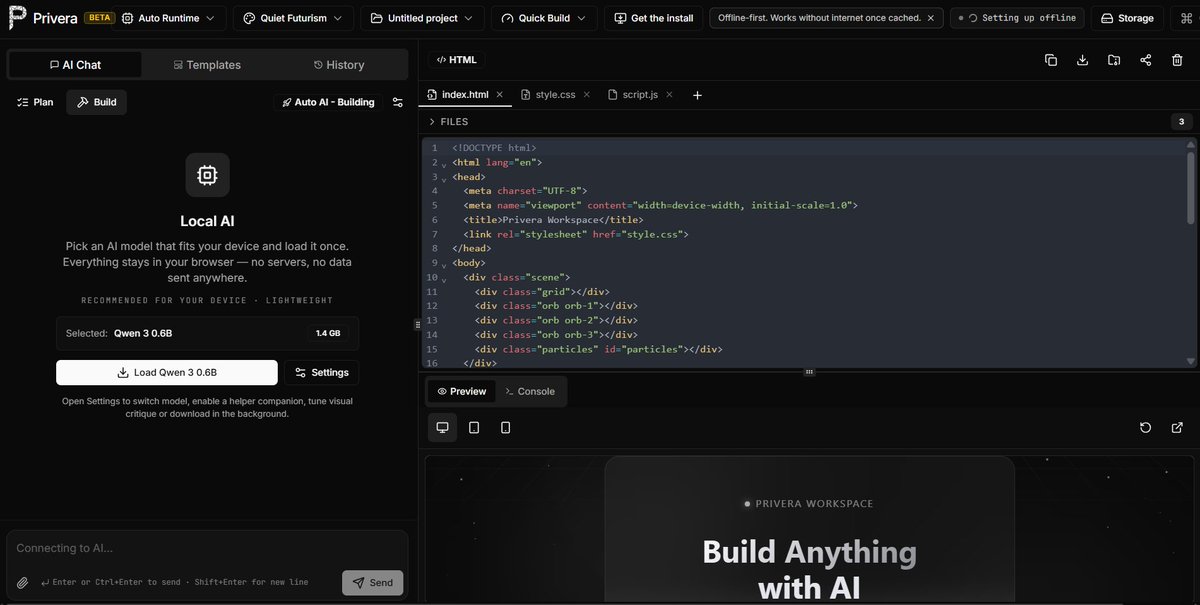The image size is (1200, 605).
Task: Open the AI options sliders icon
Action: (398, 102)
